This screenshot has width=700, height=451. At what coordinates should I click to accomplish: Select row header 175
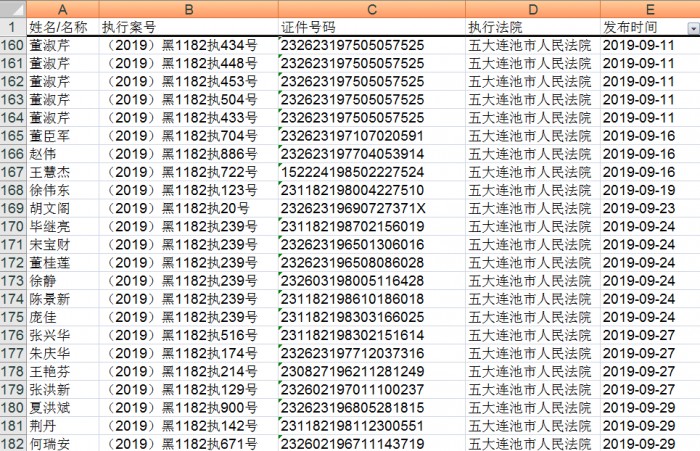[12, 317]
